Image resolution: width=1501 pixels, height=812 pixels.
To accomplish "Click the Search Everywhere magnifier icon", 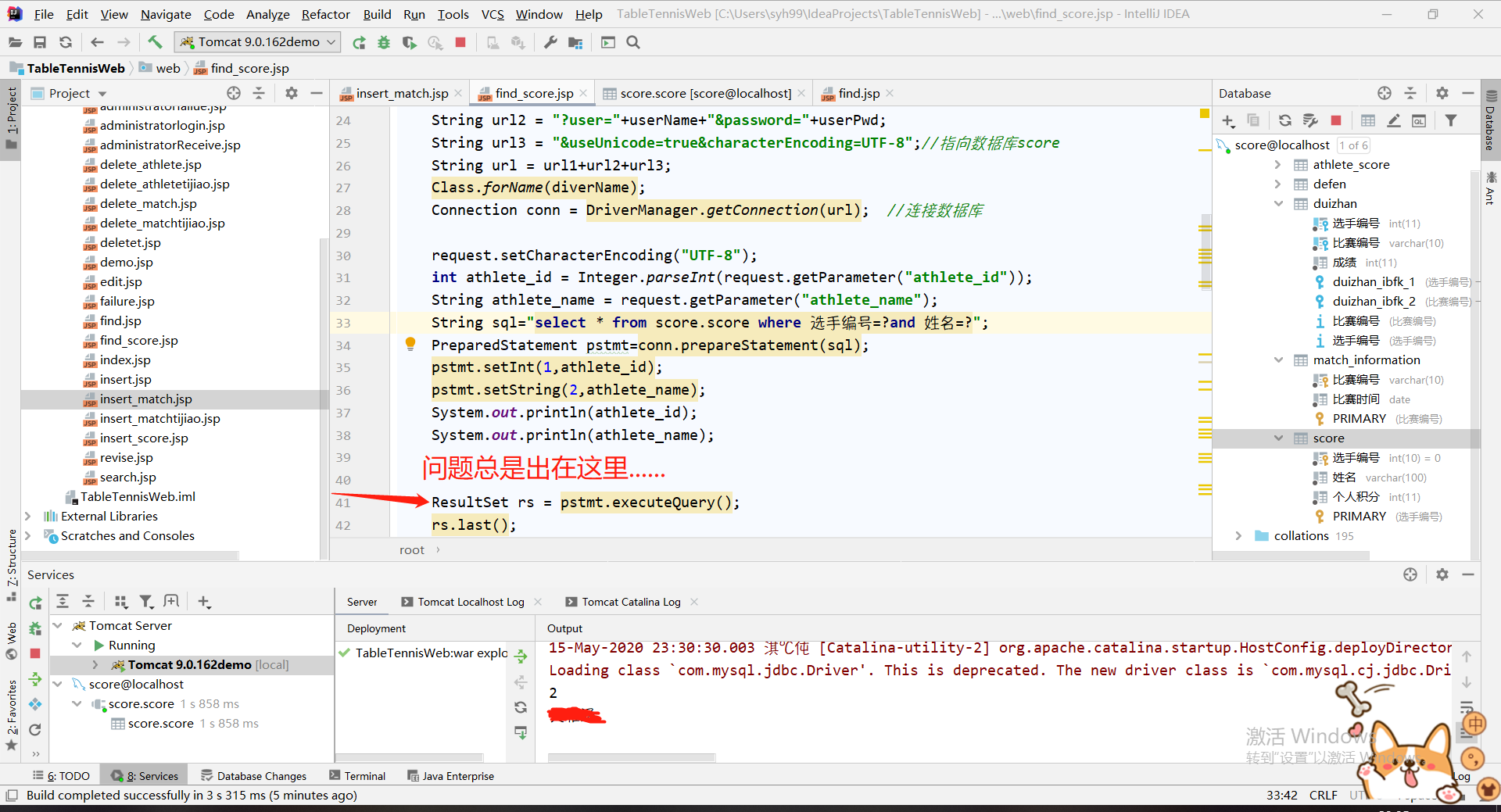I will (x=633, y=42).
